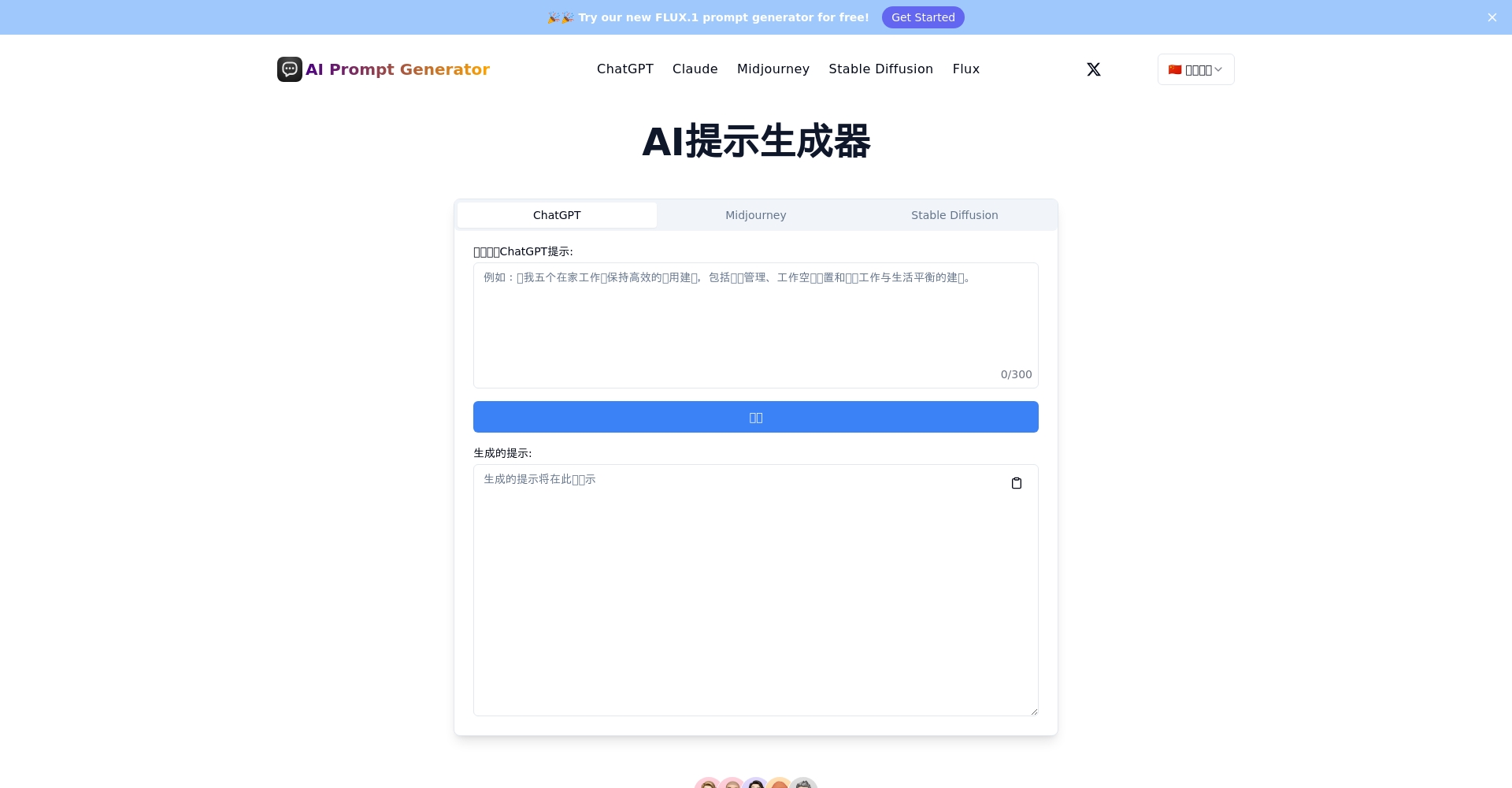Switch to the Stable Diffusion tab

[954, 215]
